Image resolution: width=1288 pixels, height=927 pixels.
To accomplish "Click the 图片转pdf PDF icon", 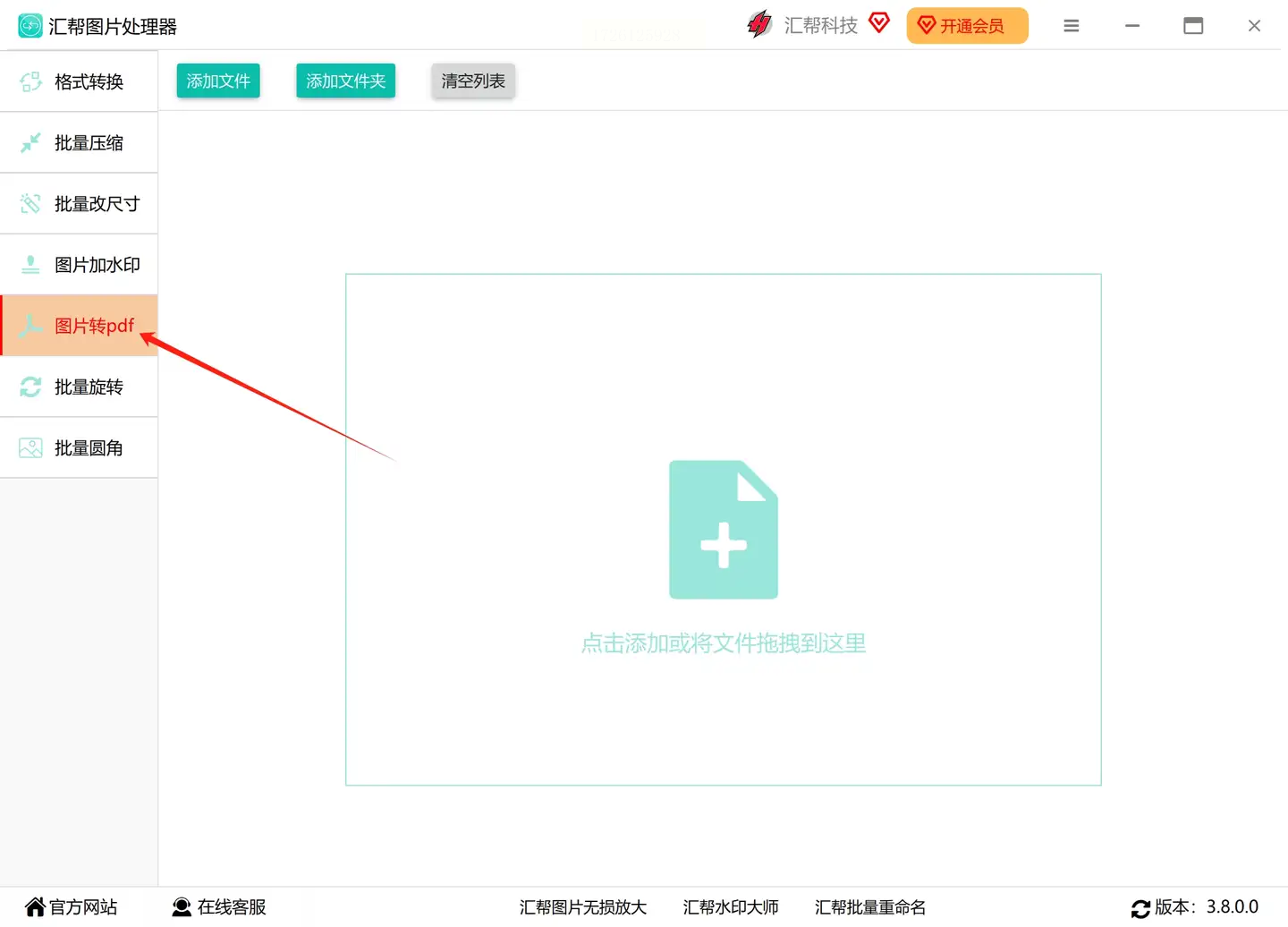I will point(30,326).
